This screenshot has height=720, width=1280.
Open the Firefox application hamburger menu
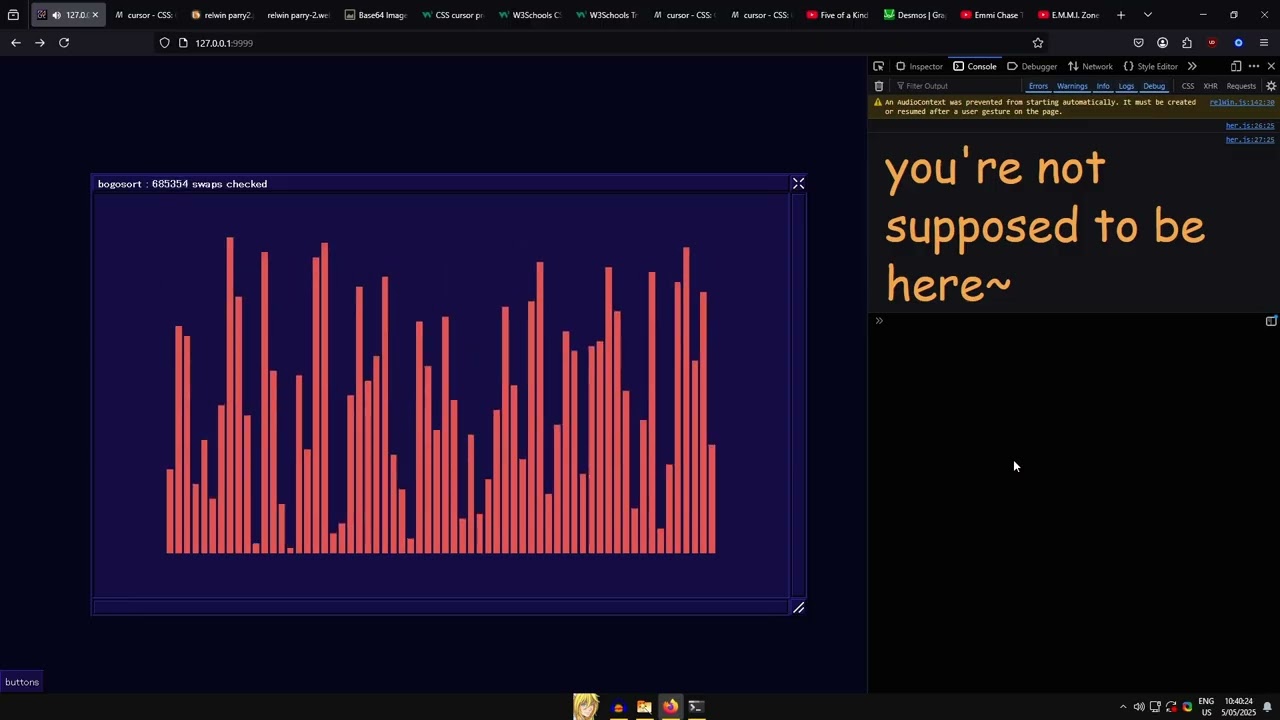coord(1264,43)
